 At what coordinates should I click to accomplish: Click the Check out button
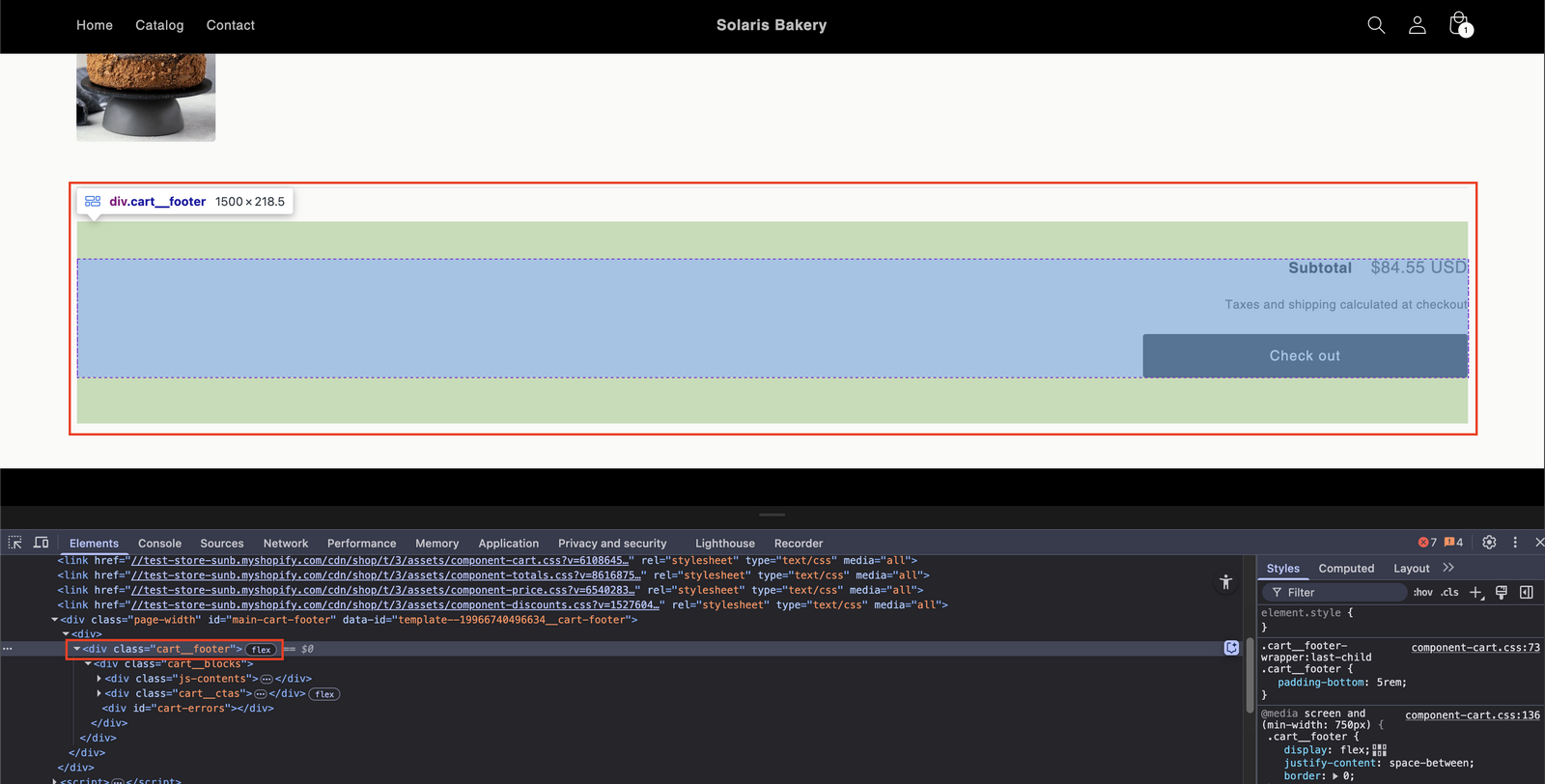coord(1305,355)
